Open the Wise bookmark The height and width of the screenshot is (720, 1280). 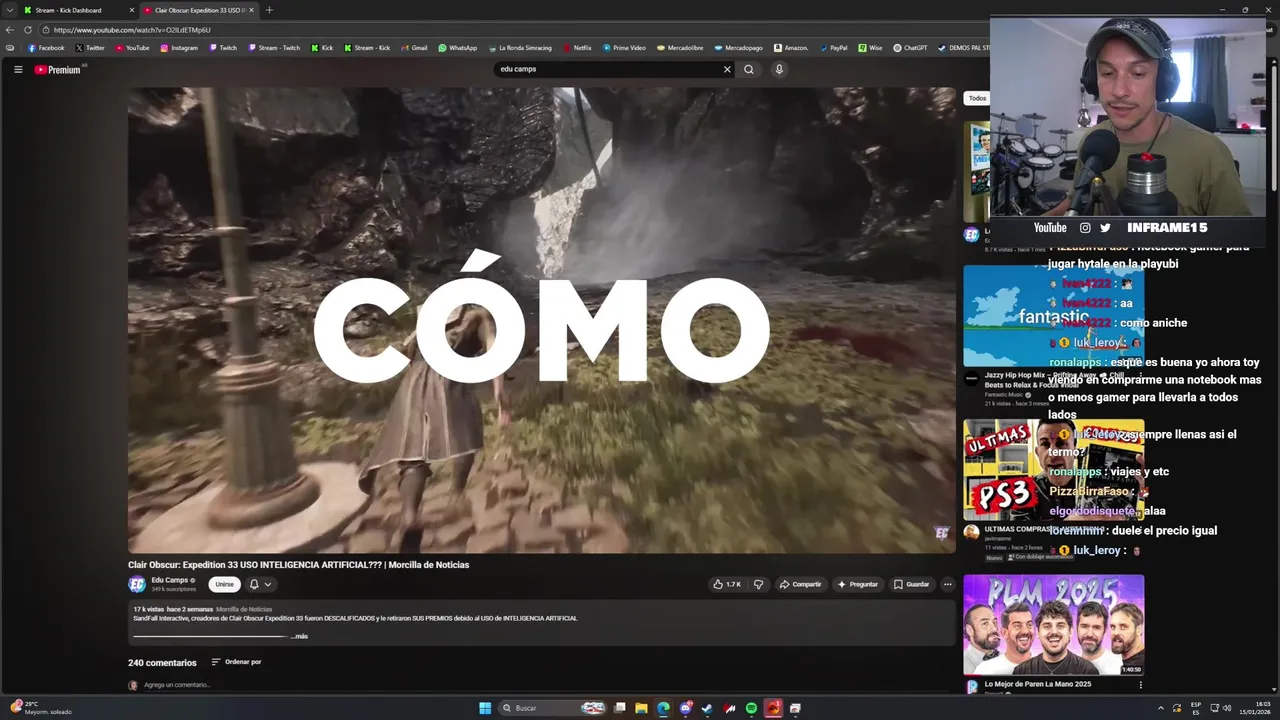pos(870,48)
